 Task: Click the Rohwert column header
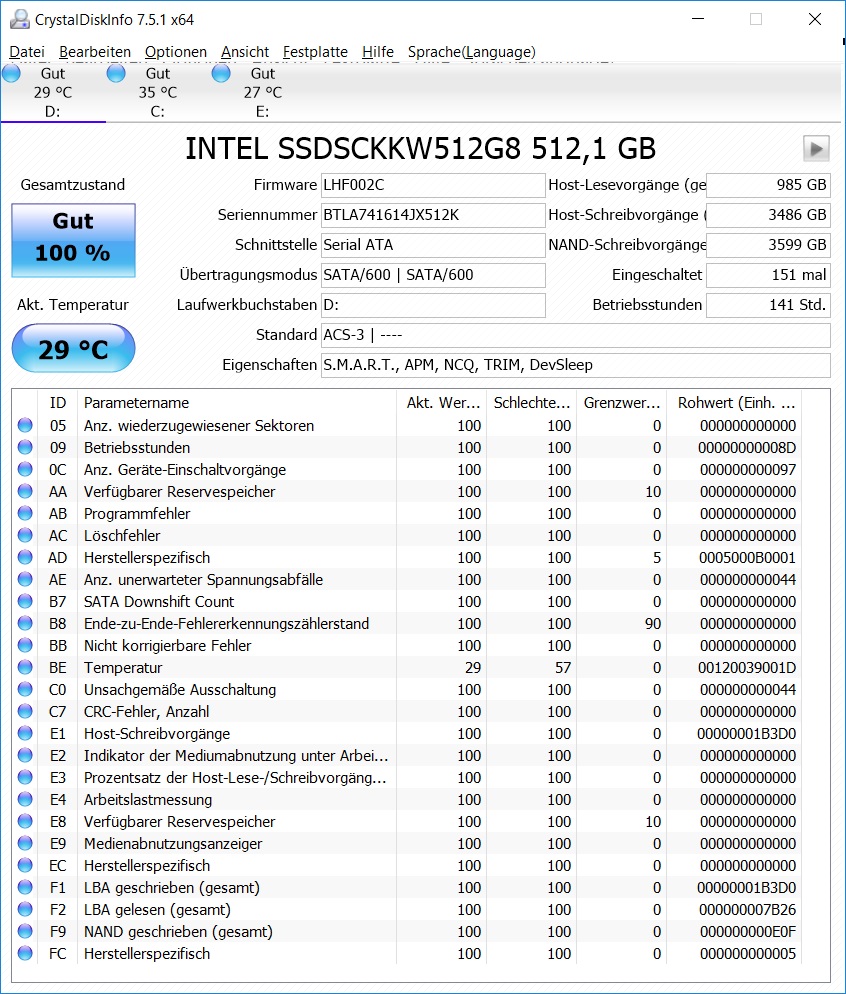coord(736,403)
